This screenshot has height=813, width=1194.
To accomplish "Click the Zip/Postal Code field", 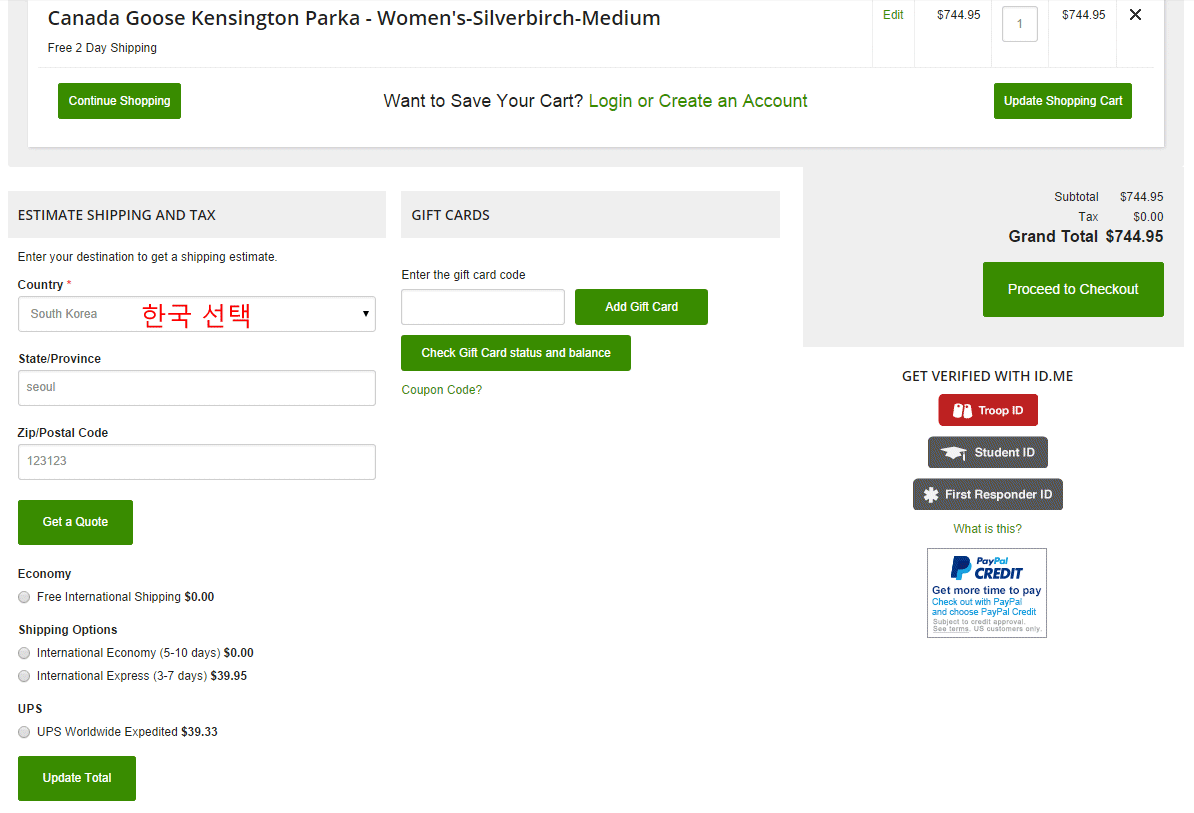I will coord(197,462).
